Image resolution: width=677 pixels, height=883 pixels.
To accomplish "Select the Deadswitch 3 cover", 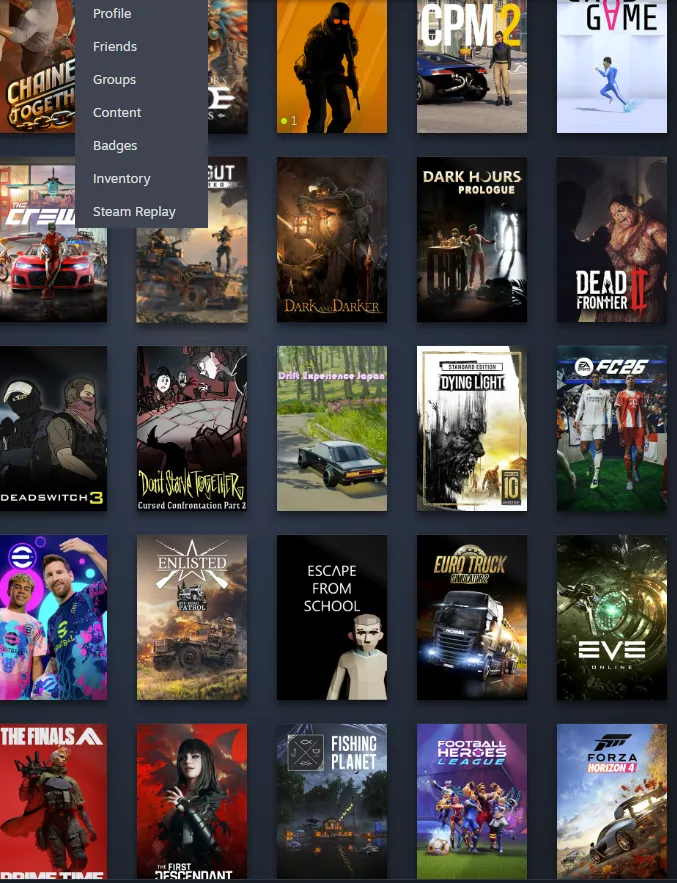I will (x=54, y=429).
